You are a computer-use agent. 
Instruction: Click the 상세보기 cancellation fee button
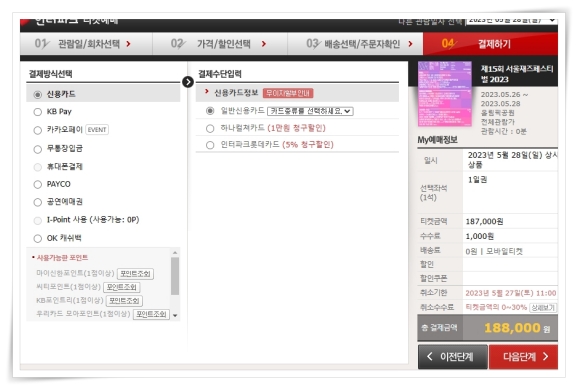[543, 307]
